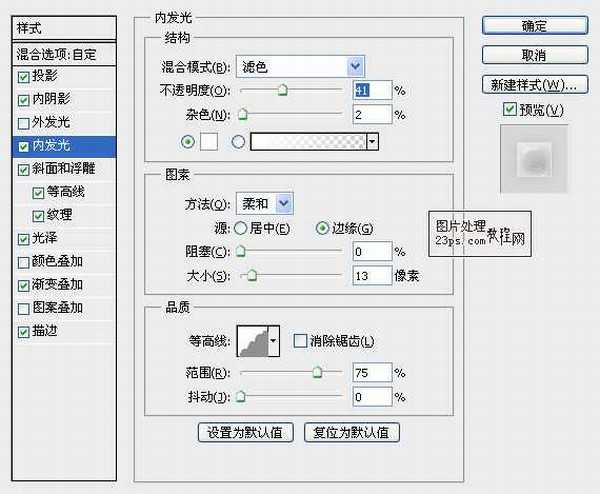Click the opacity (不透明度) slider handle

(x=282, y=91)
